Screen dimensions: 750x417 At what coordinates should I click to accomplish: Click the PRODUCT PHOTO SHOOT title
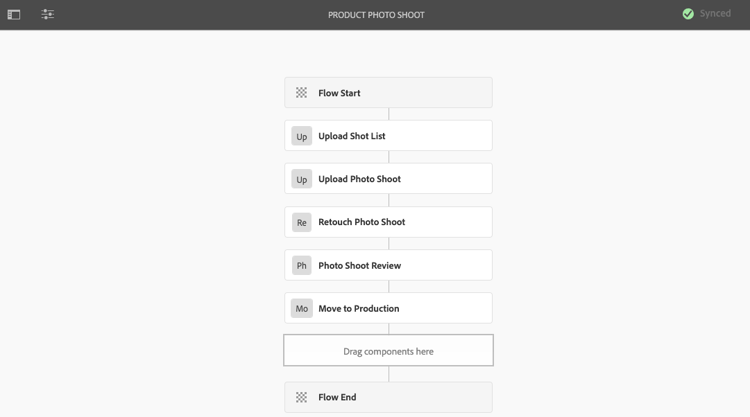(376, 15)
